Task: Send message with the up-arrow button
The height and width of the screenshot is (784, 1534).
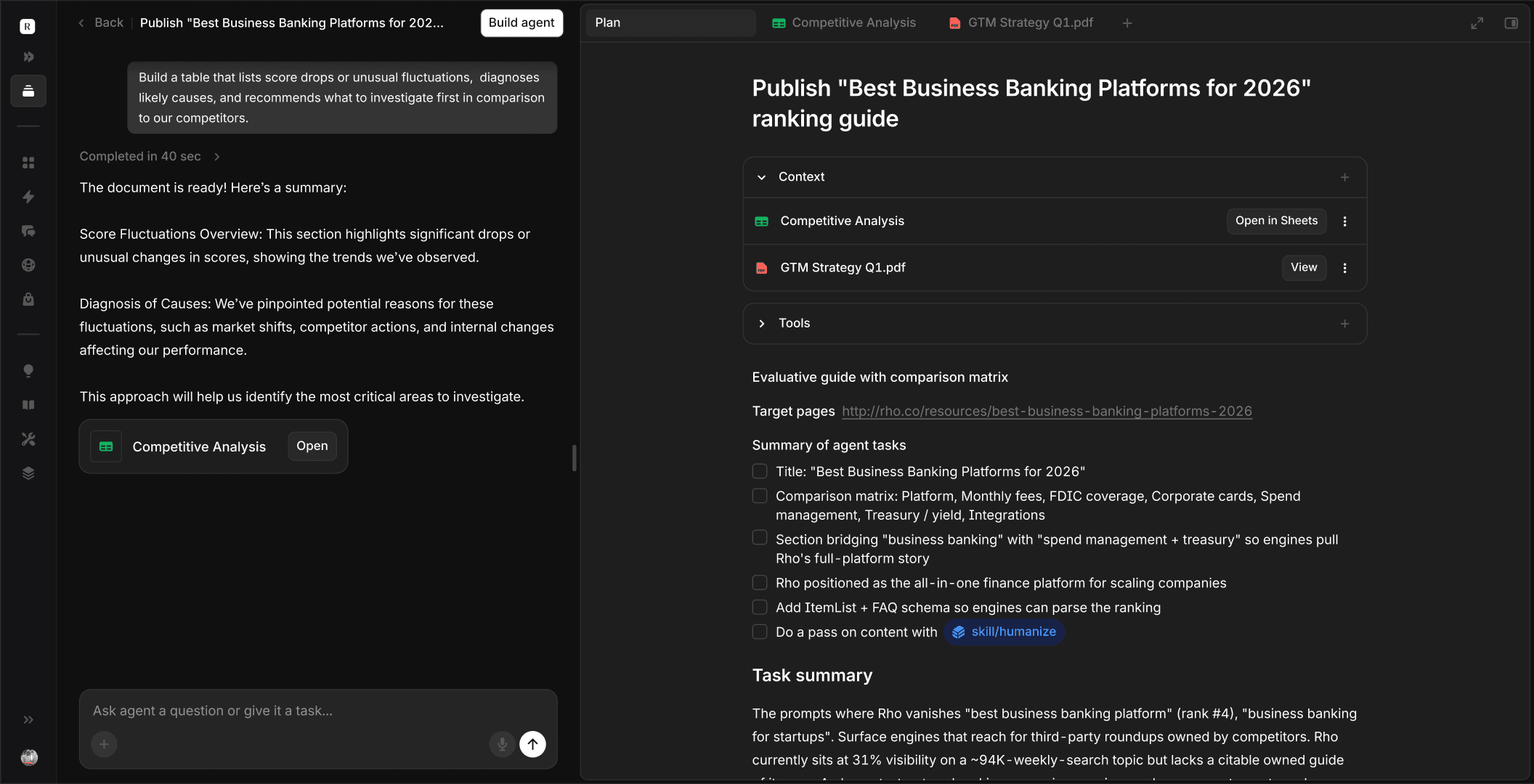Action: click(x=532, y=744)
